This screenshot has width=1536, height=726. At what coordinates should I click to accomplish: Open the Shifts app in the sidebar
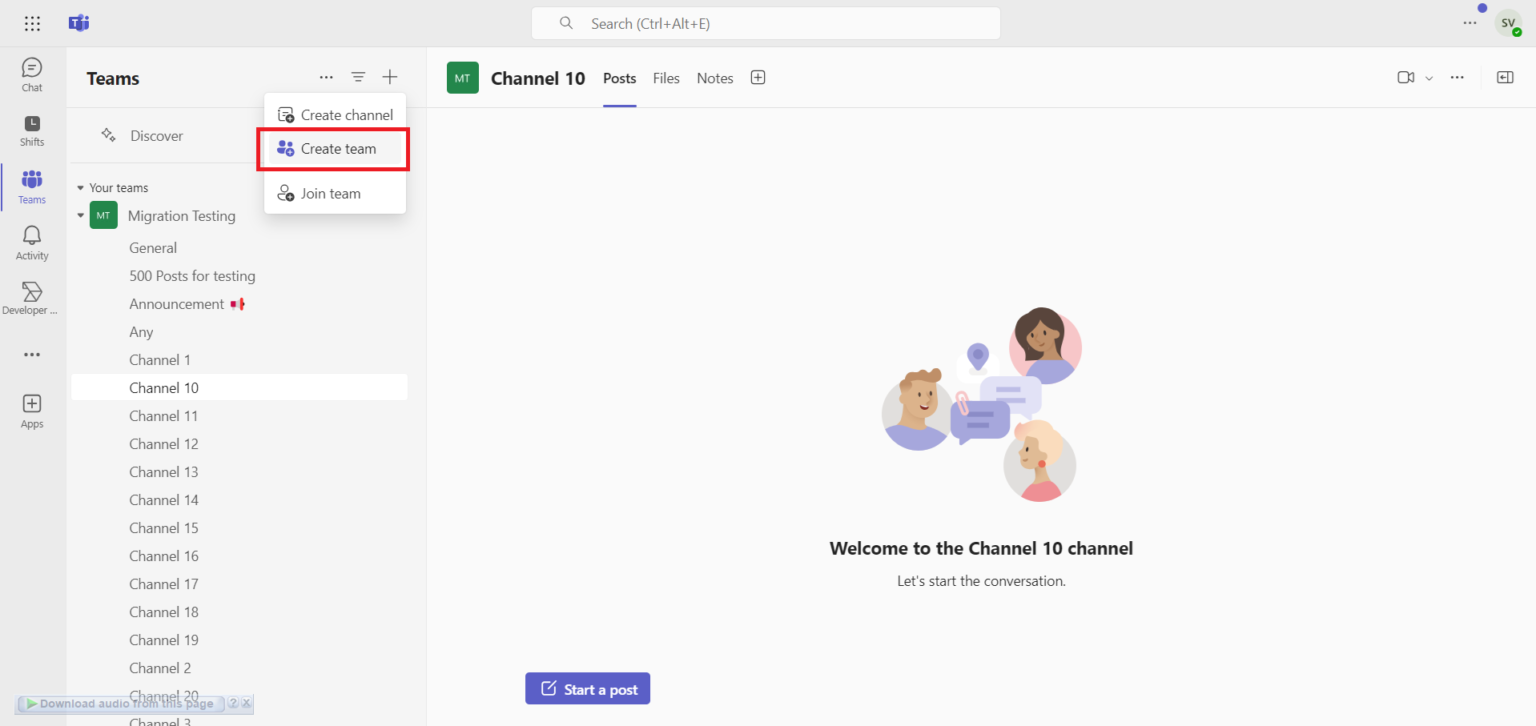pyautogui.click(x=31, y=127)
